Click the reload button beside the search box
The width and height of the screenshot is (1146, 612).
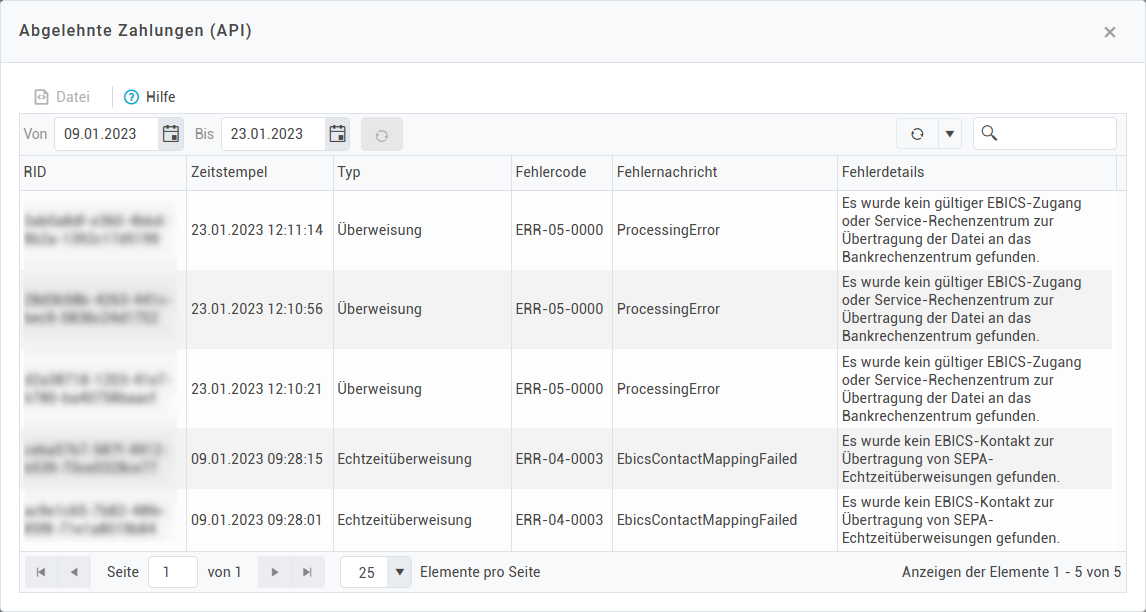pos(917,134)
